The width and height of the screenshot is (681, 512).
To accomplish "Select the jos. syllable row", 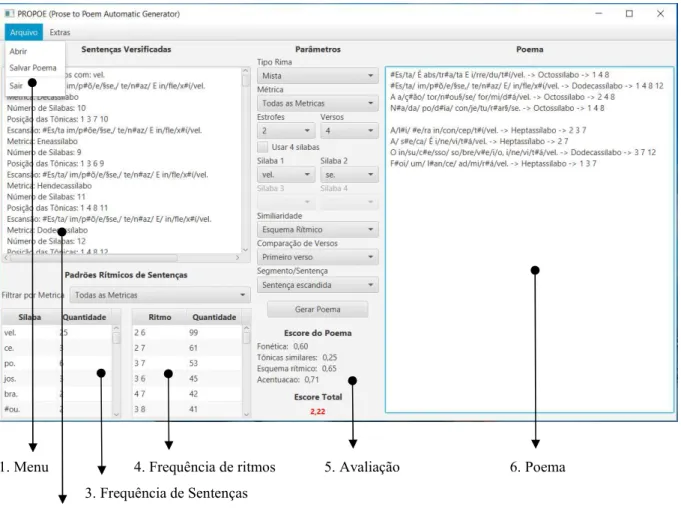I will [x=57, y=379].
